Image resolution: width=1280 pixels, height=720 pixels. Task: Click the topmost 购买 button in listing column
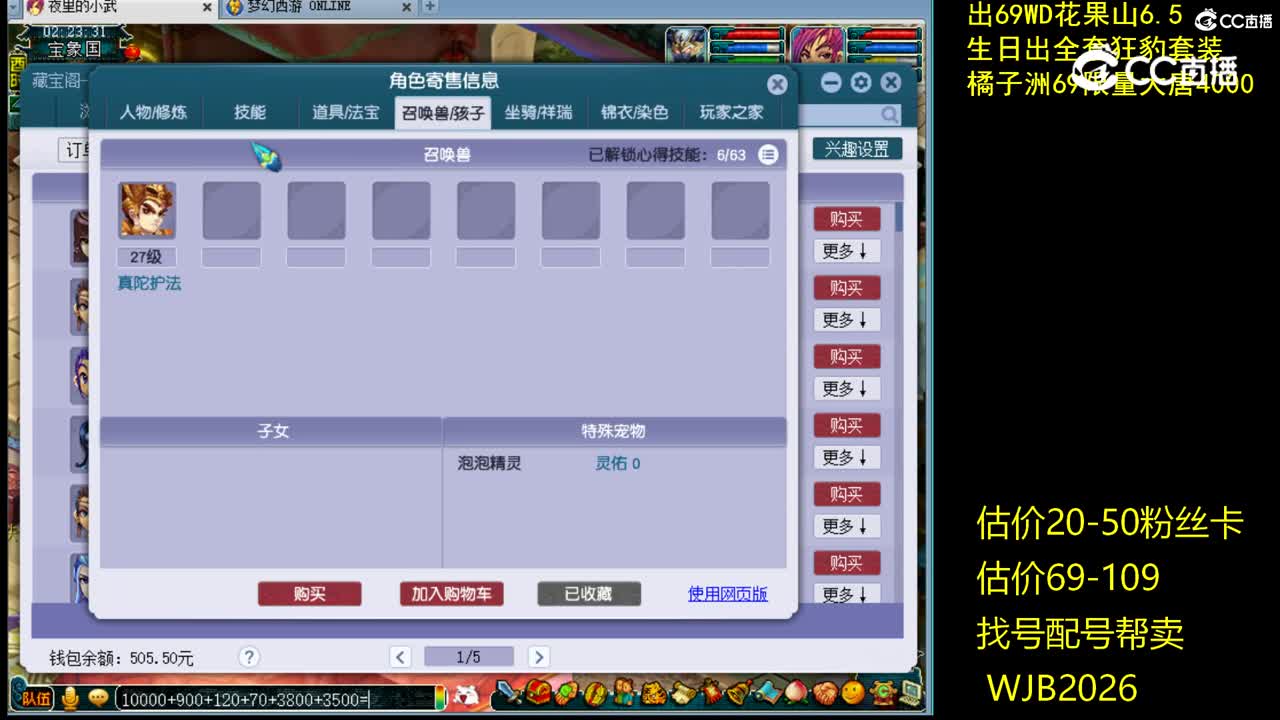tap(846, 219)
